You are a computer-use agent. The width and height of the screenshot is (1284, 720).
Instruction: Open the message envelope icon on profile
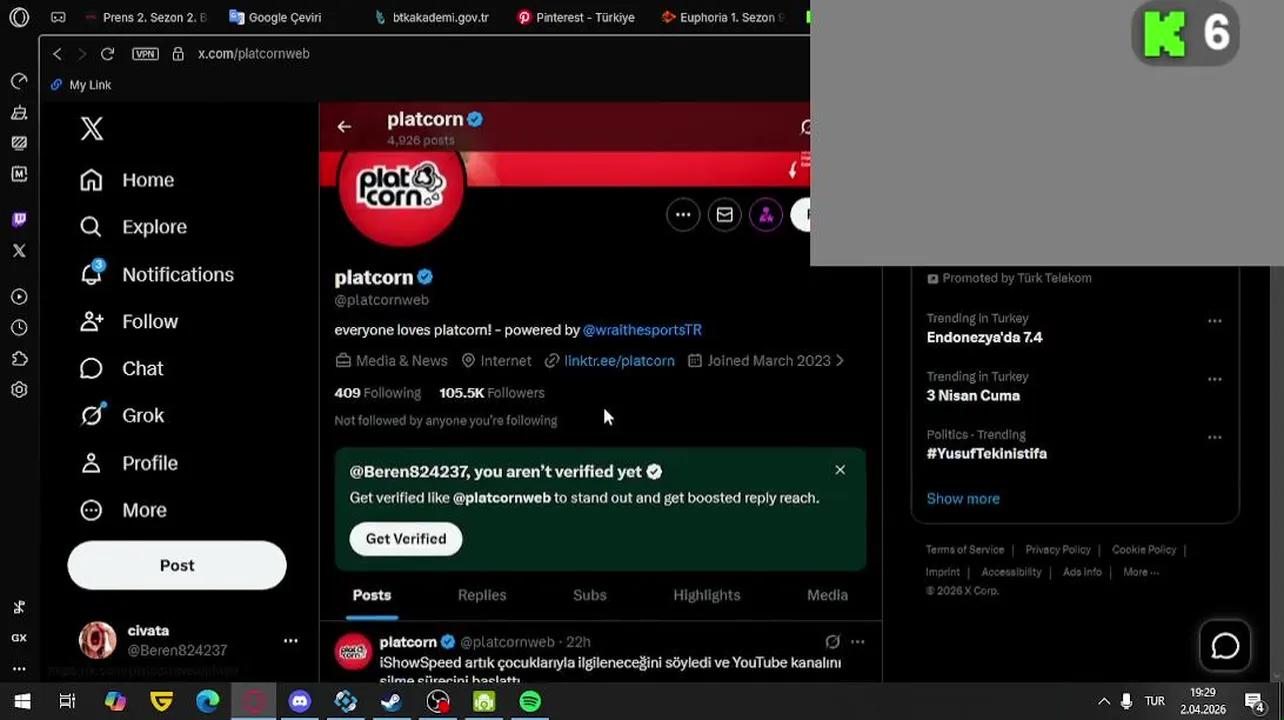(724, 214)
